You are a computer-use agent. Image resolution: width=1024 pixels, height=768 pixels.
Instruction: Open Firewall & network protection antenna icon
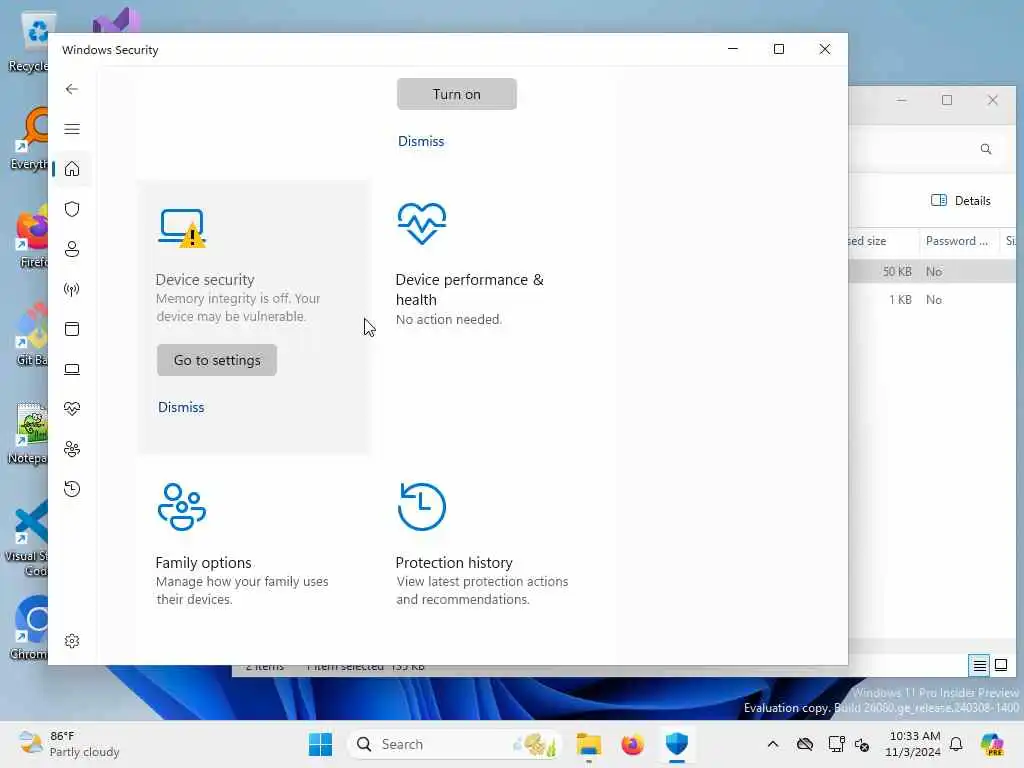pyautogui.click(x=72, y=289)
